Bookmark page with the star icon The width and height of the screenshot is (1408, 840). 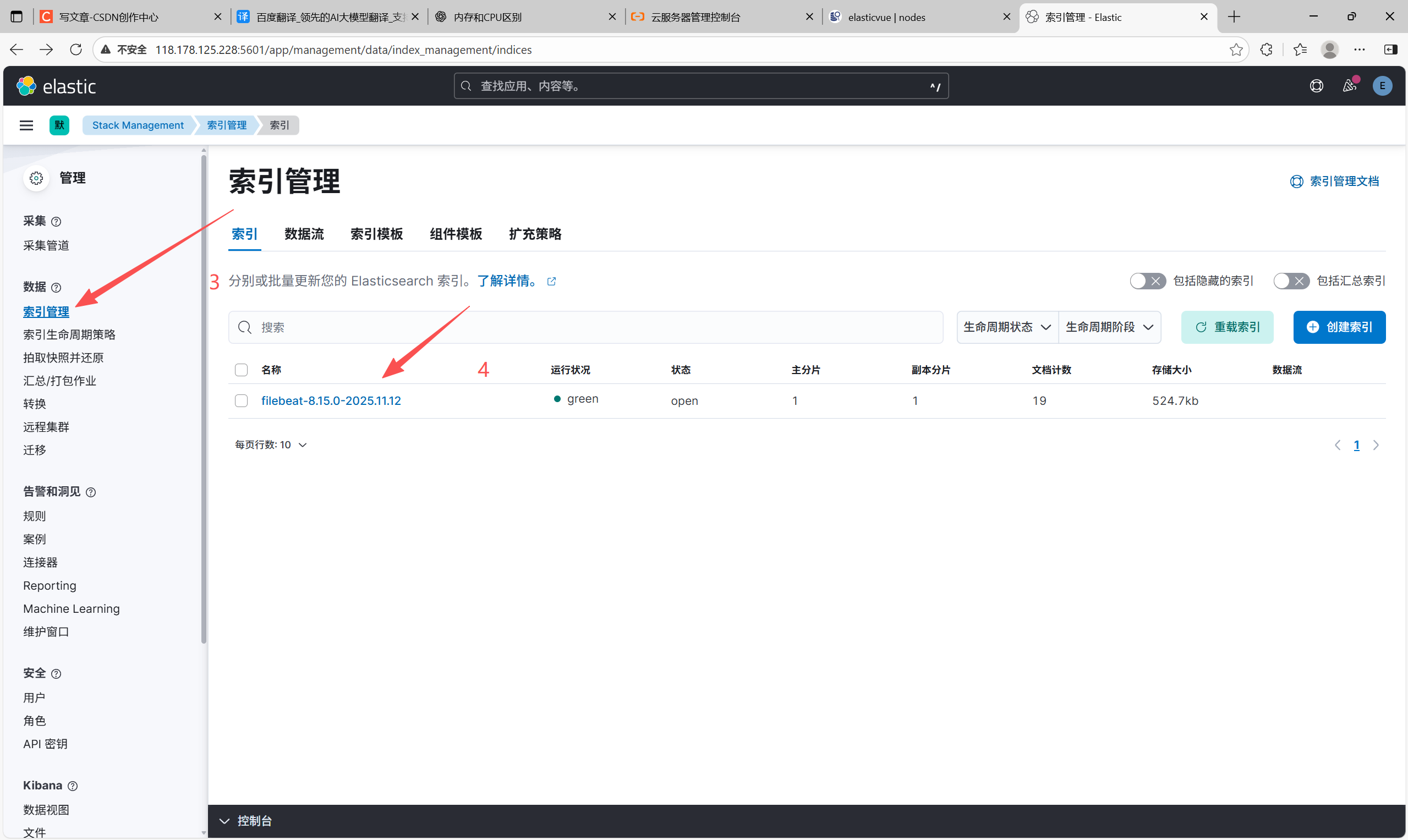tap(1236, 50)
